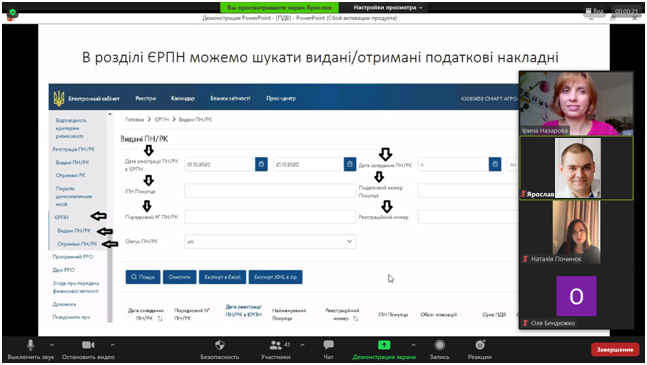Open Бланки звітності menu item

click(x=230, y=98)
